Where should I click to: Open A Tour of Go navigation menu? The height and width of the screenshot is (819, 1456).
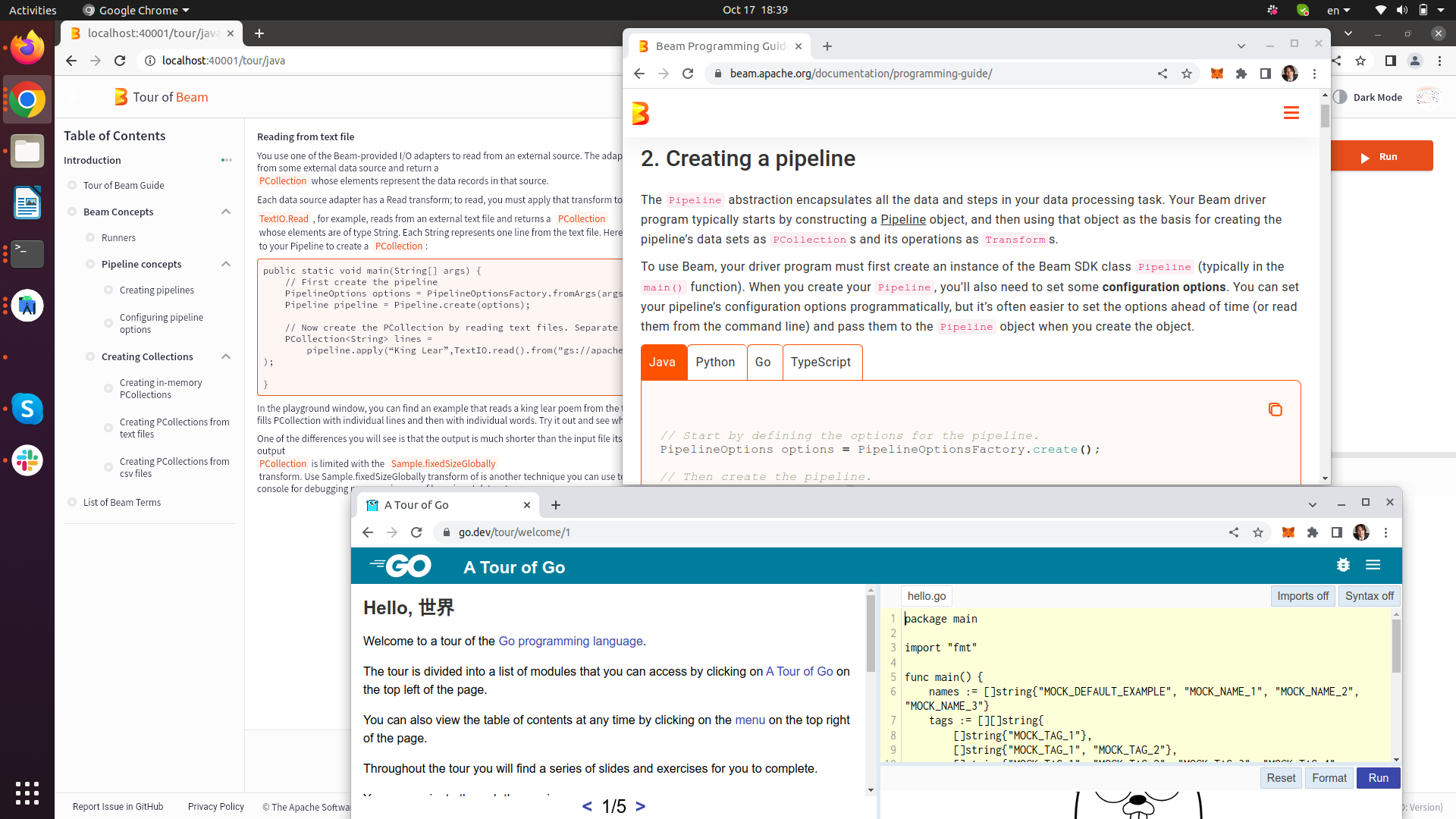click(x=1373, y=566)
